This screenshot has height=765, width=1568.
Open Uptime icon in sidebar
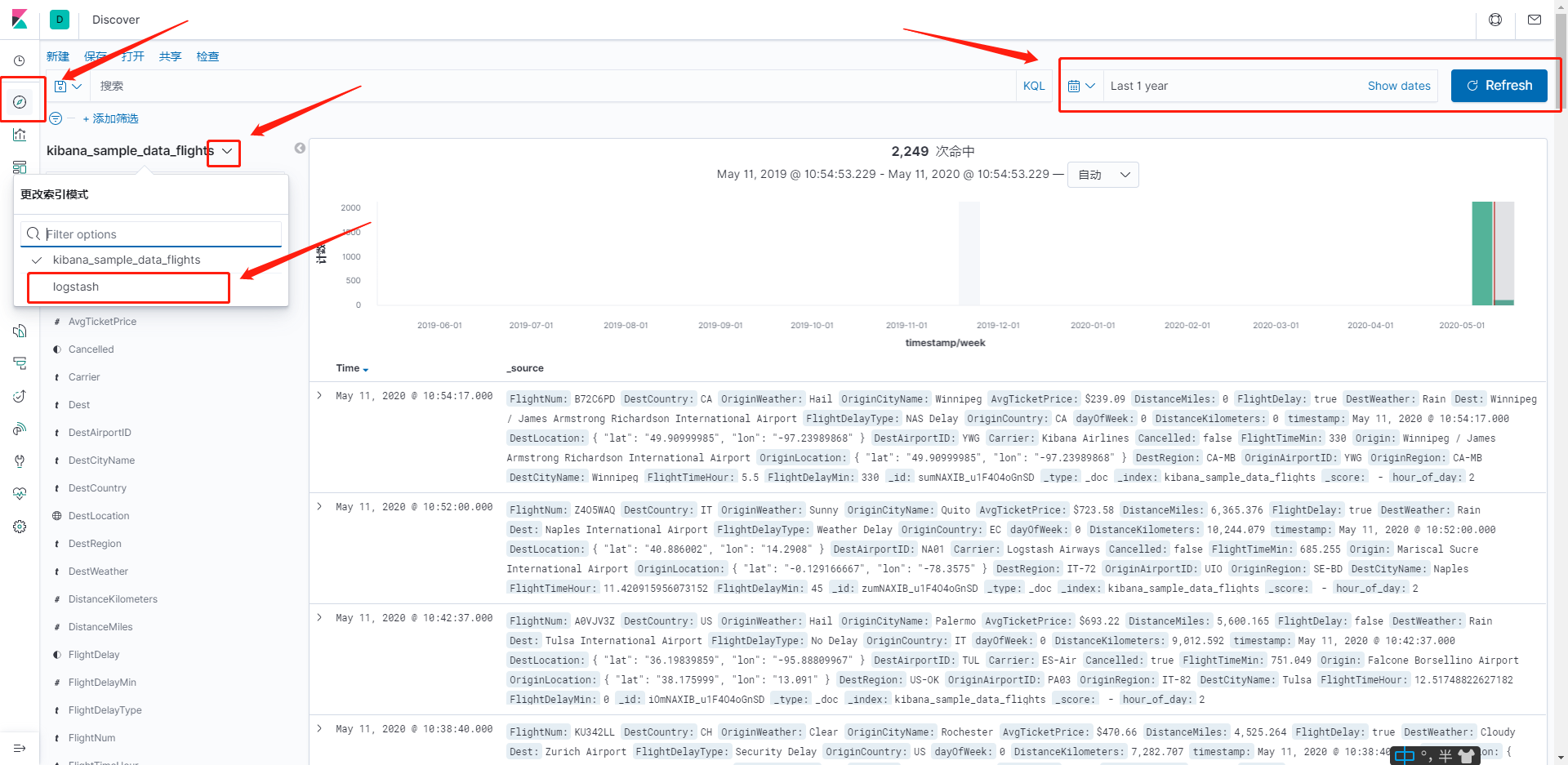coord(20,396)
